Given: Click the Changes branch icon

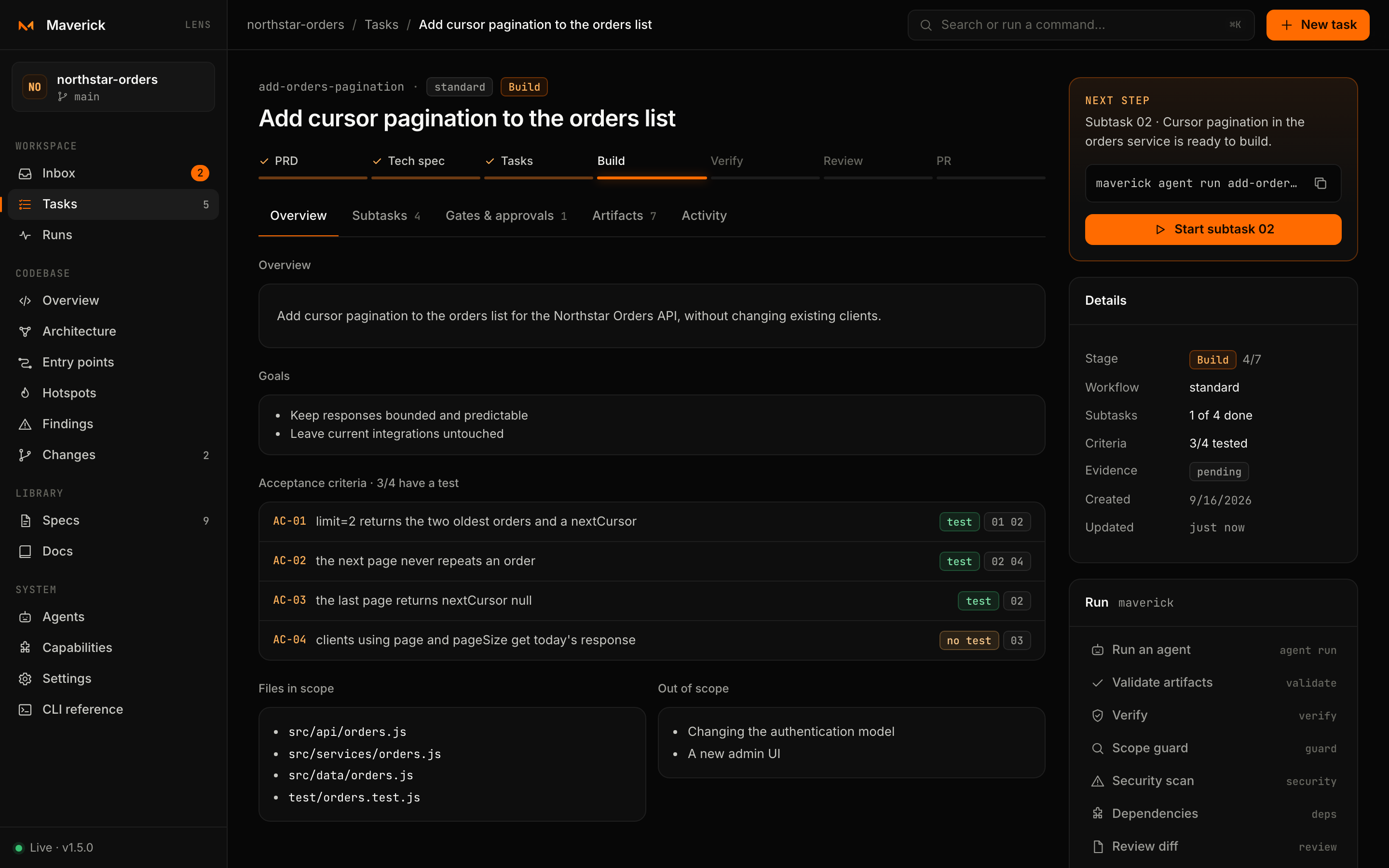Looking at the screenshot, I should coord(25,455).
